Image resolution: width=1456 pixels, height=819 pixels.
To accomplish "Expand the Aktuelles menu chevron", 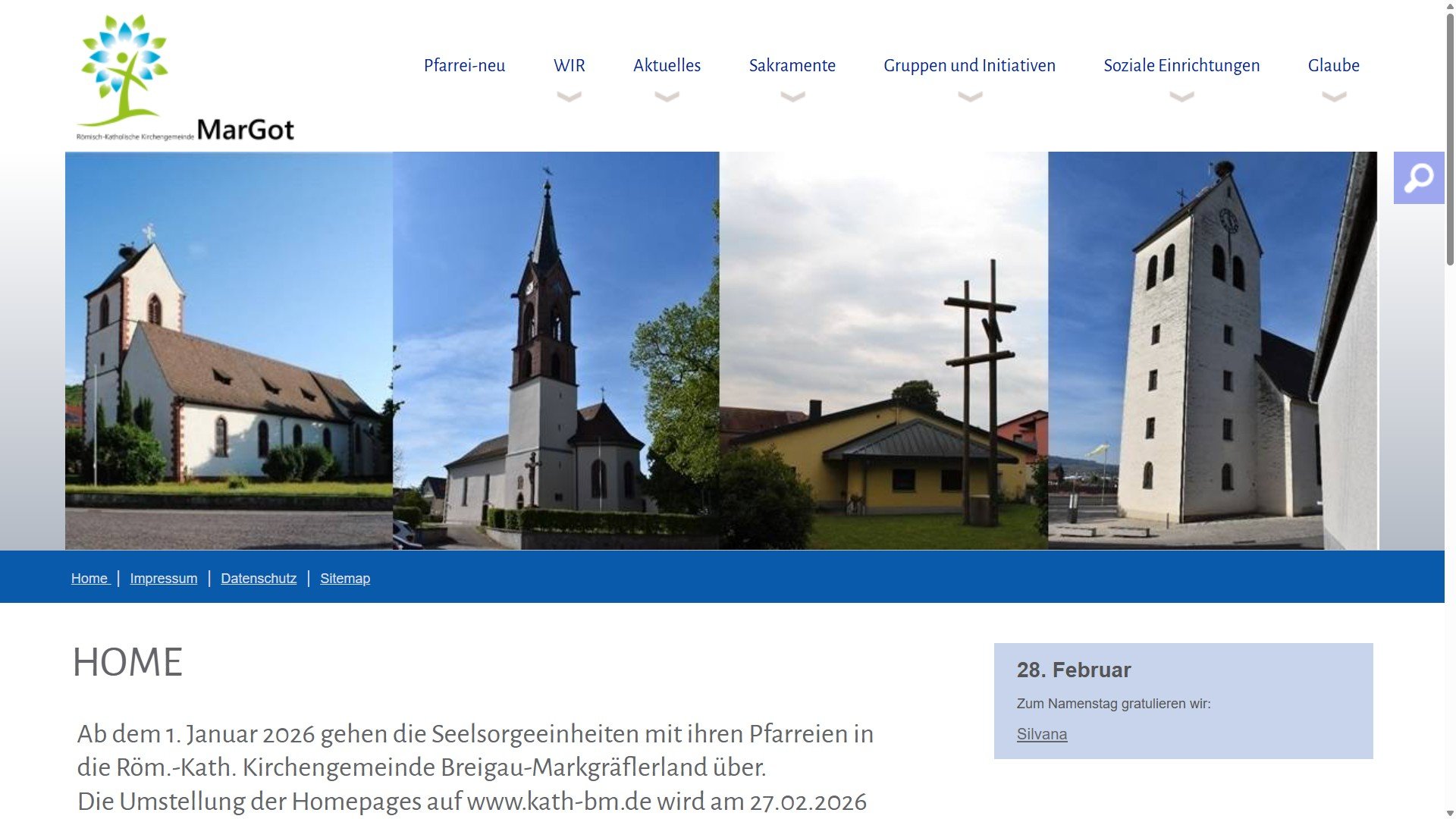I will [x=667, y=96].
